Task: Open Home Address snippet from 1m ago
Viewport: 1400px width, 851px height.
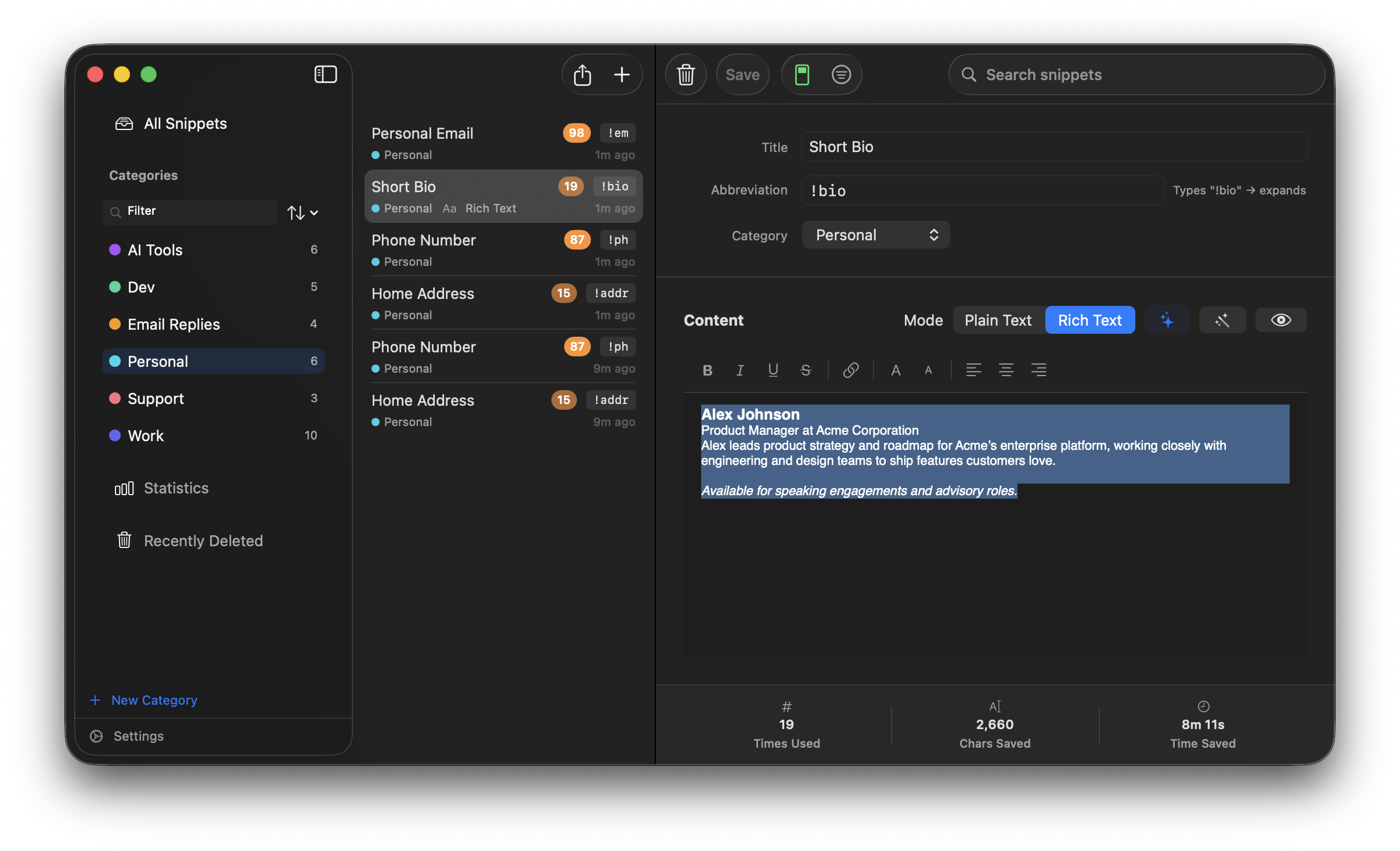Action: point(503,303)
